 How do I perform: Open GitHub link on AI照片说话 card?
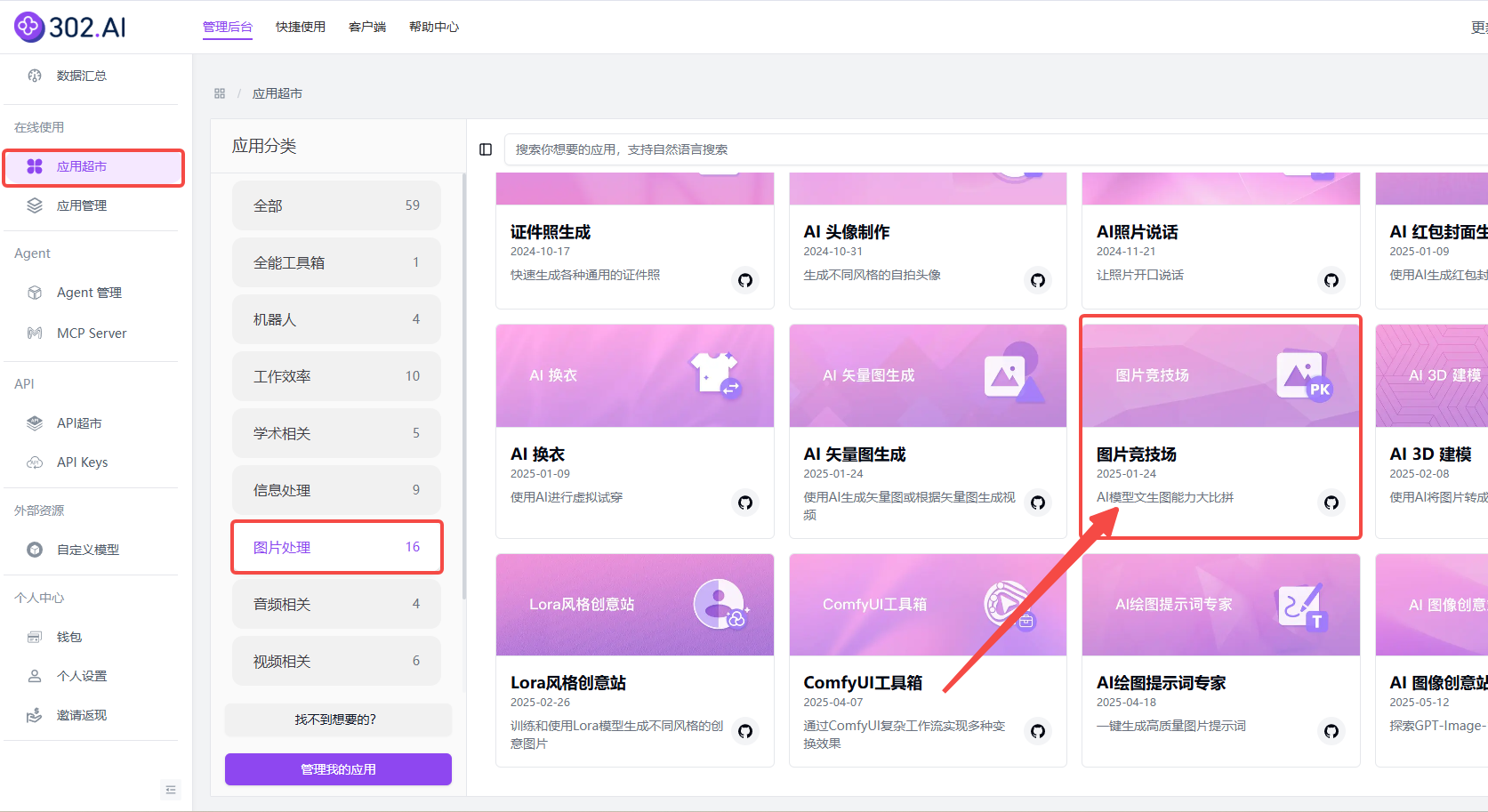pos(1331,280)
